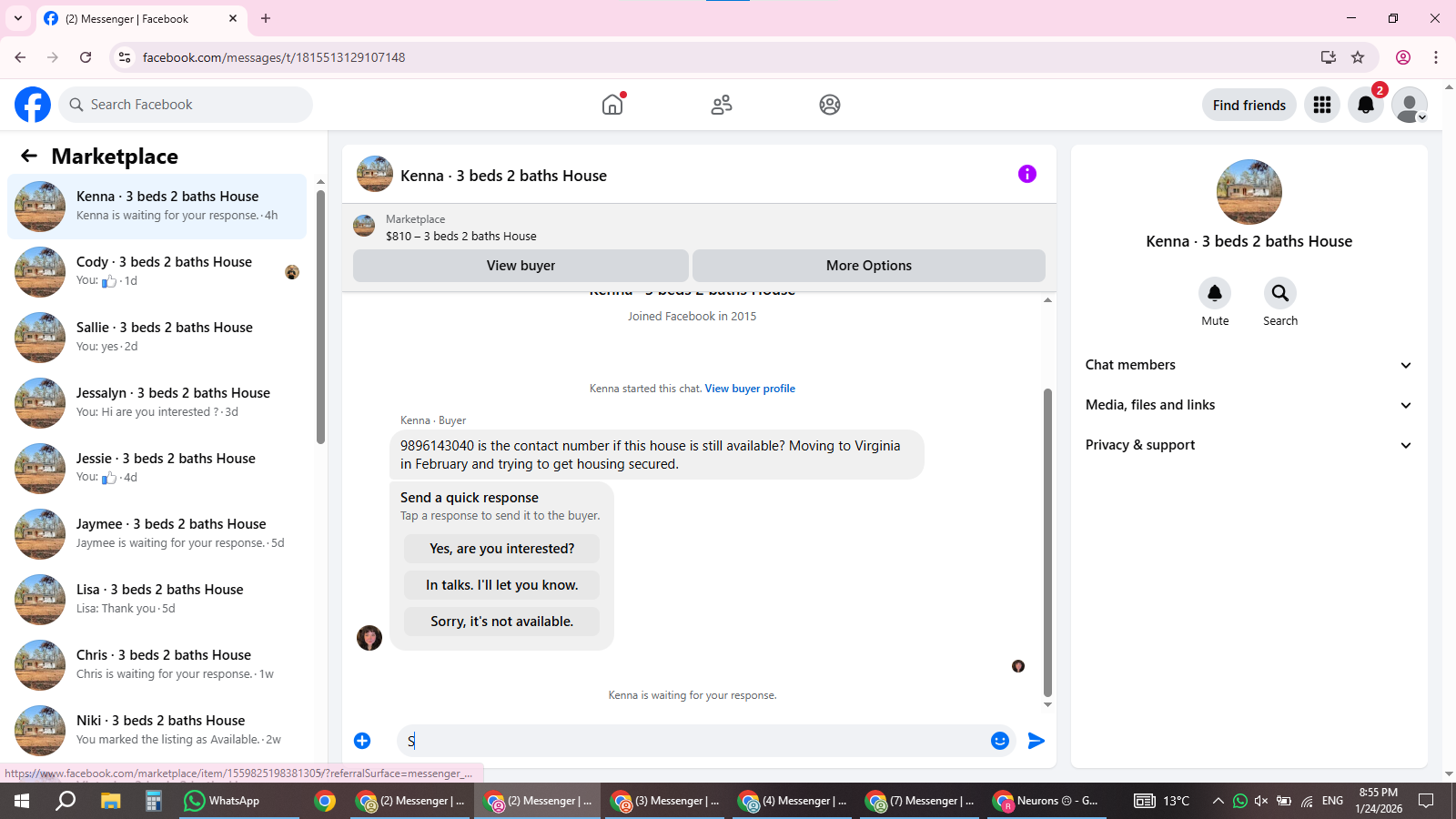Focus the Search Facebook field

(186, 105)
